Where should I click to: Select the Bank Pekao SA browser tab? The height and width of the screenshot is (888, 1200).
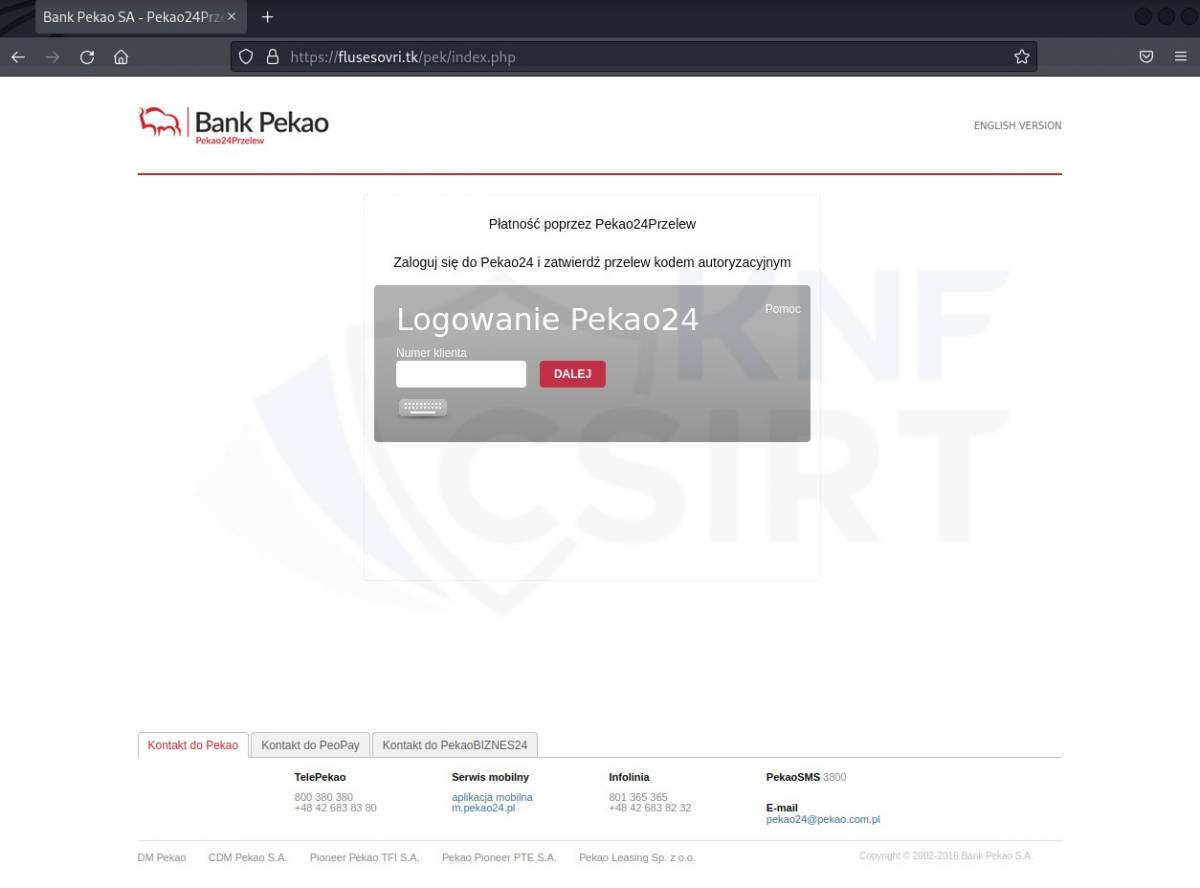coord(140,17)
